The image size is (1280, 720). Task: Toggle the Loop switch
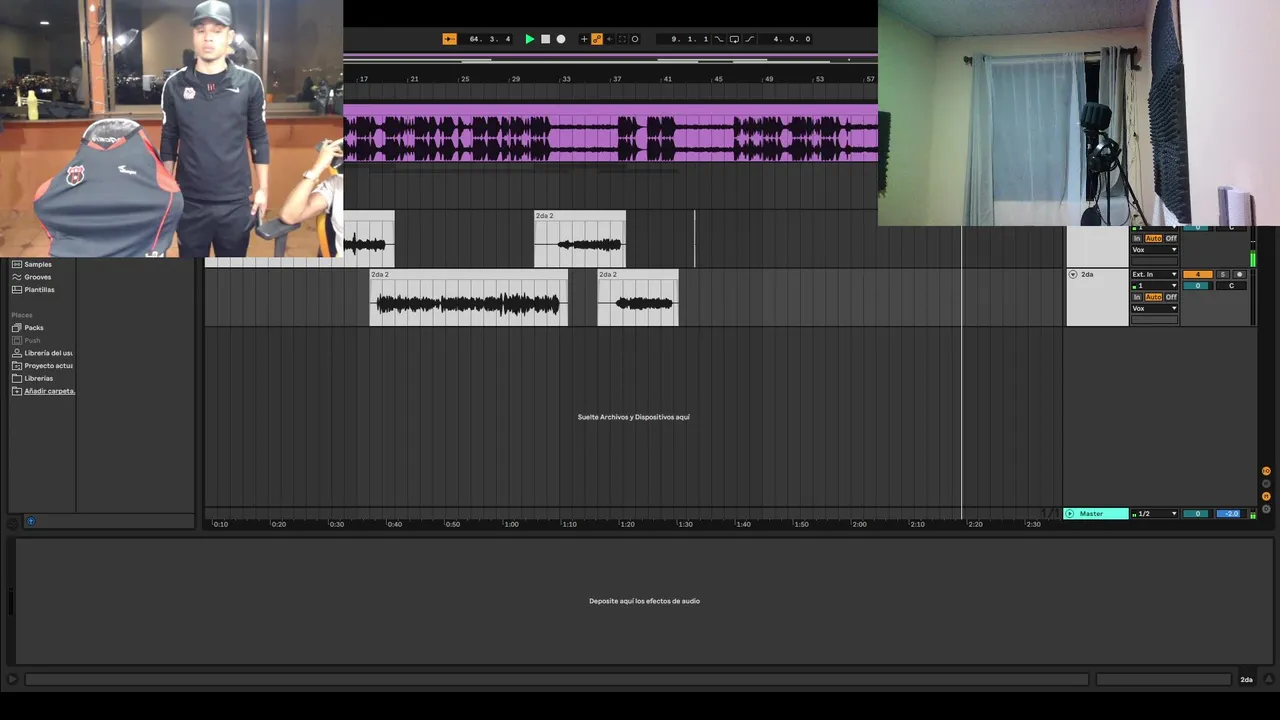click(x=734, y=39)
